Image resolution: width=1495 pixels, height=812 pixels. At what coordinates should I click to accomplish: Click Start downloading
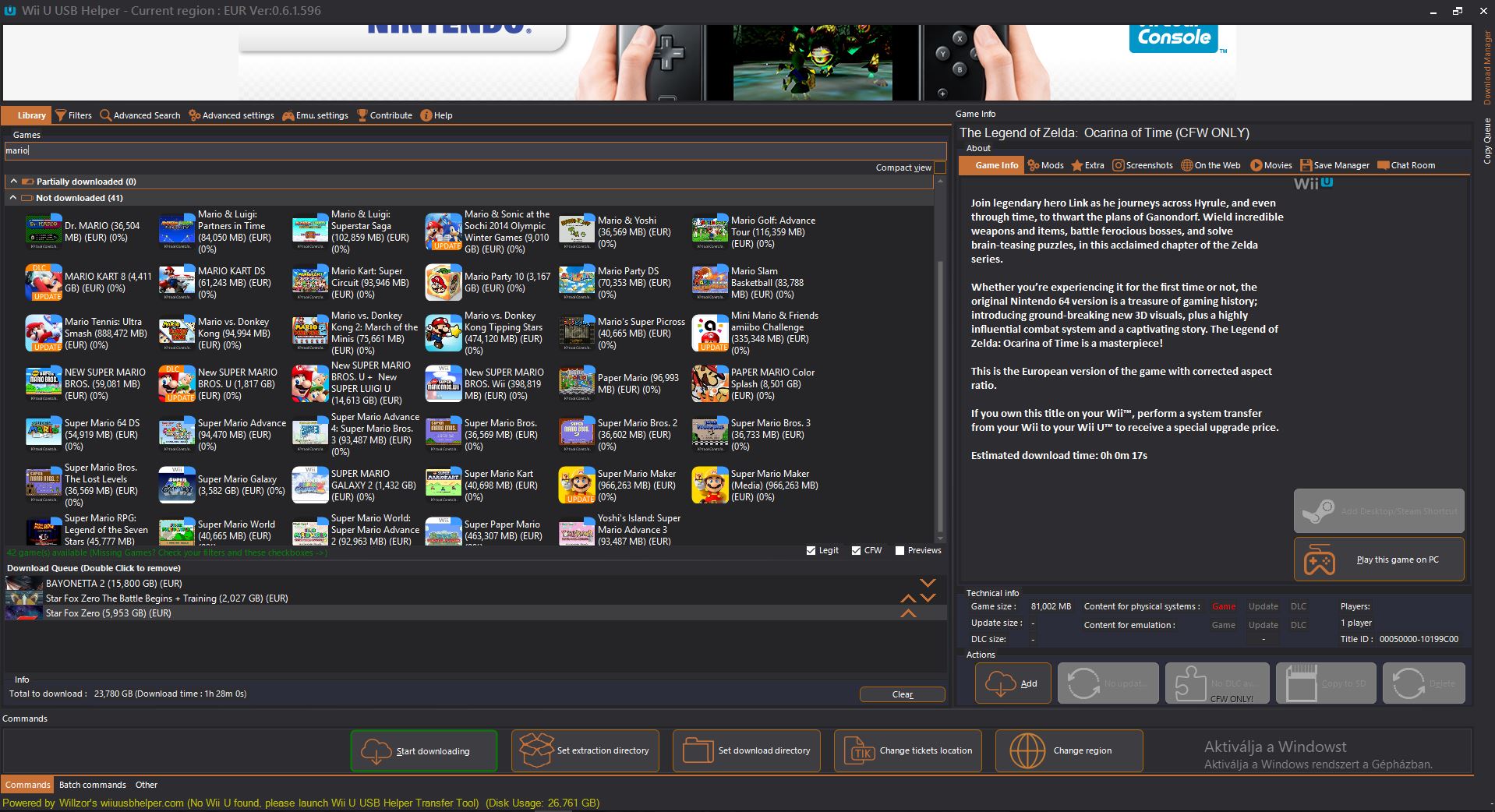pyautogui.click(x=424, y=750)
